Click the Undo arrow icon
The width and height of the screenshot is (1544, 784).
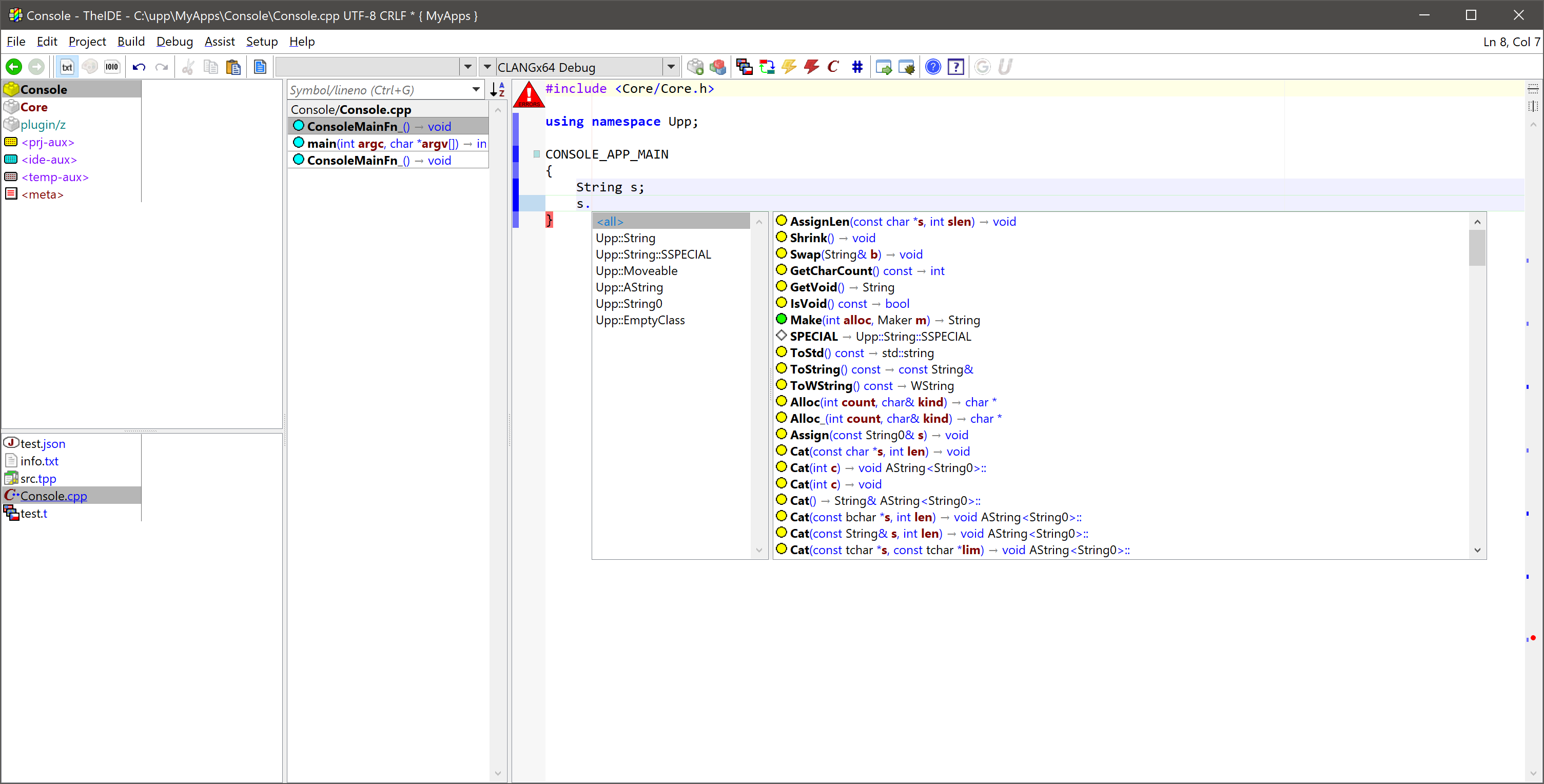point(139,67)
